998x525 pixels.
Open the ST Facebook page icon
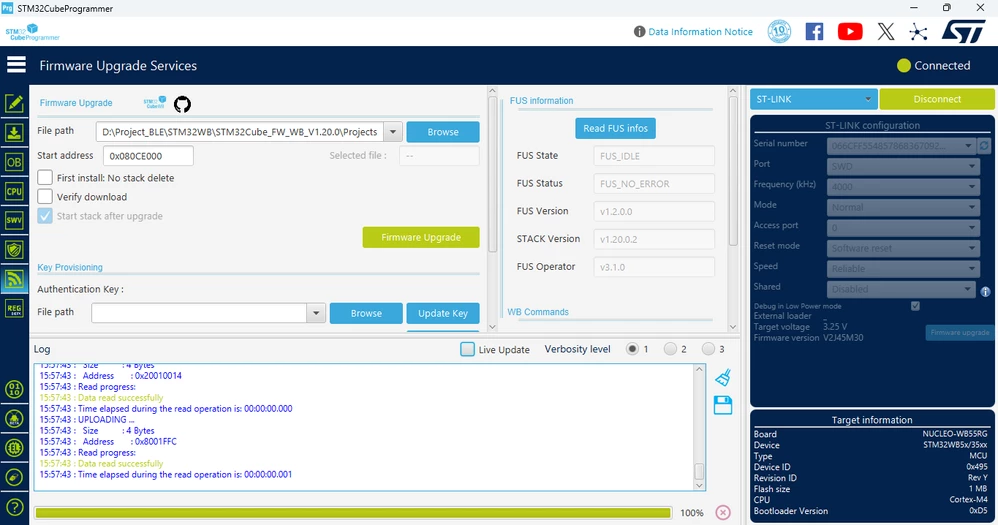point(814,31)
